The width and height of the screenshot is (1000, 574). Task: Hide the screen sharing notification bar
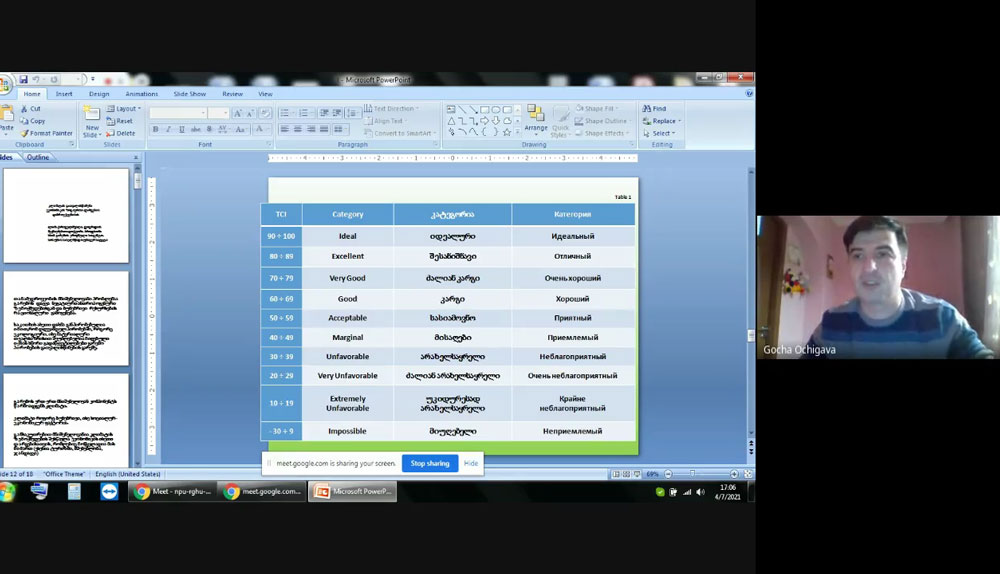point(471,464)
